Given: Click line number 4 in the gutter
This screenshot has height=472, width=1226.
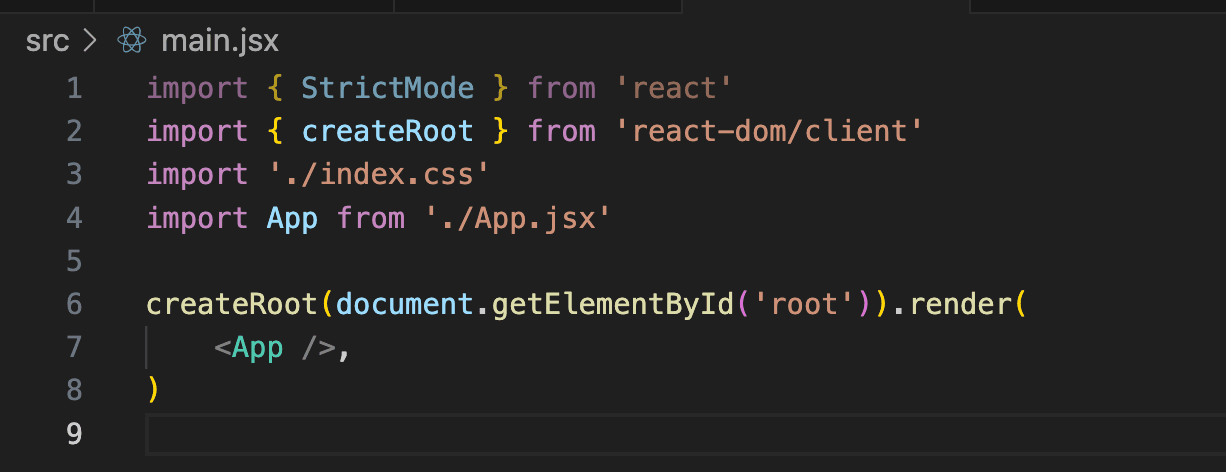Looking at the screenshot, I should tap(74, 217).
